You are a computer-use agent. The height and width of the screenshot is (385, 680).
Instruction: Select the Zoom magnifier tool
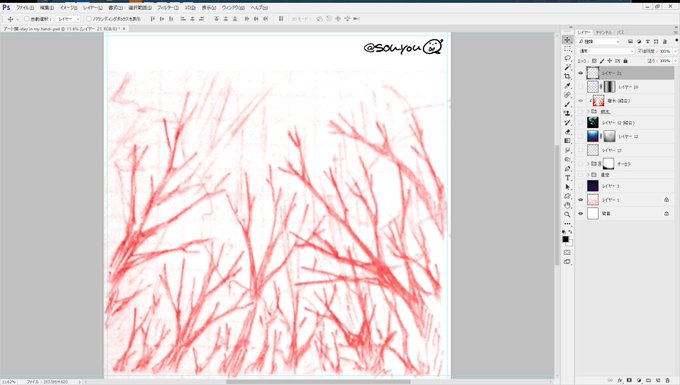click(x=567, y=214)
